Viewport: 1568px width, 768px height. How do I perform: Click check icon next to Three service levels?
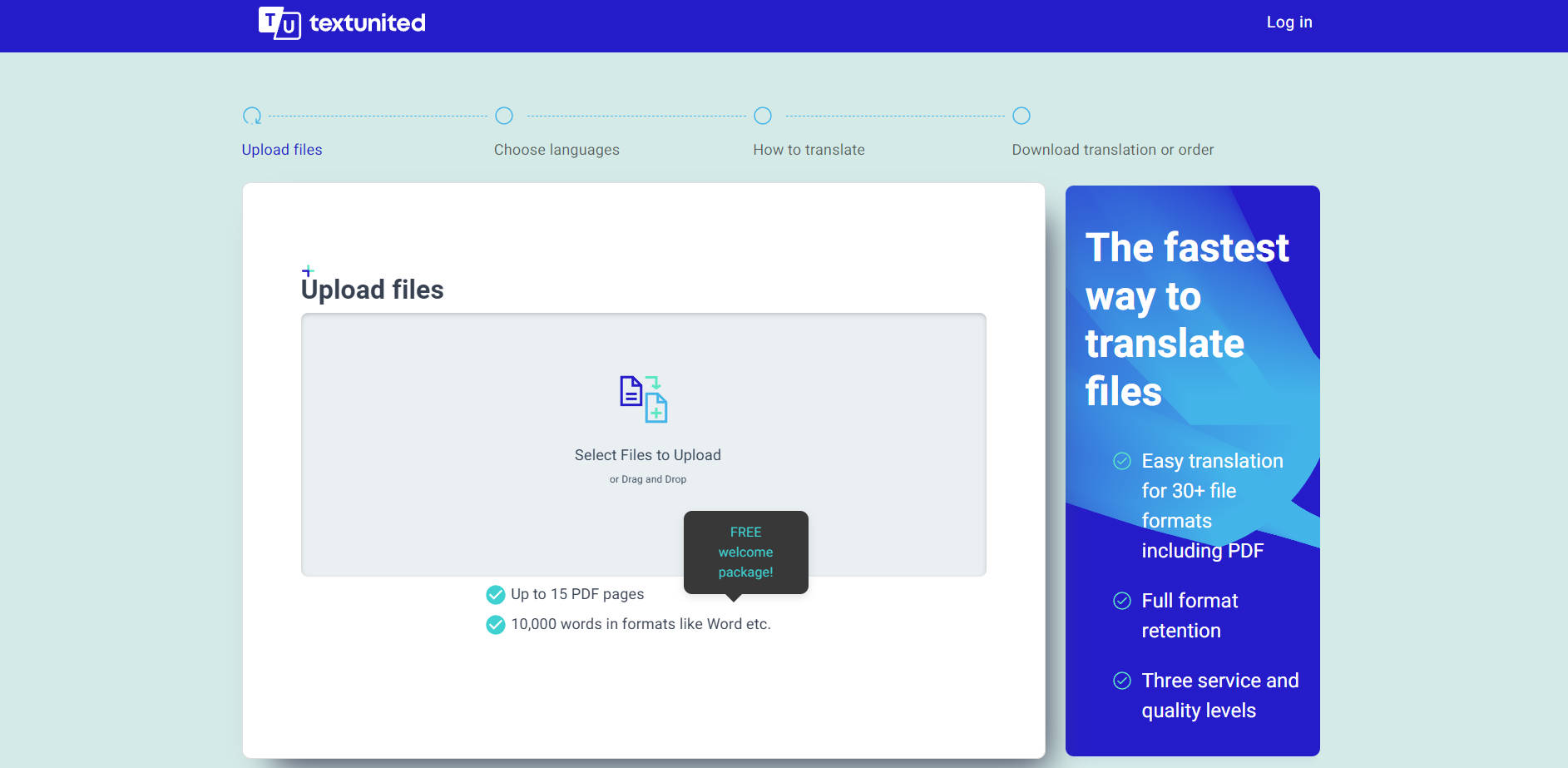point(1122,681)
